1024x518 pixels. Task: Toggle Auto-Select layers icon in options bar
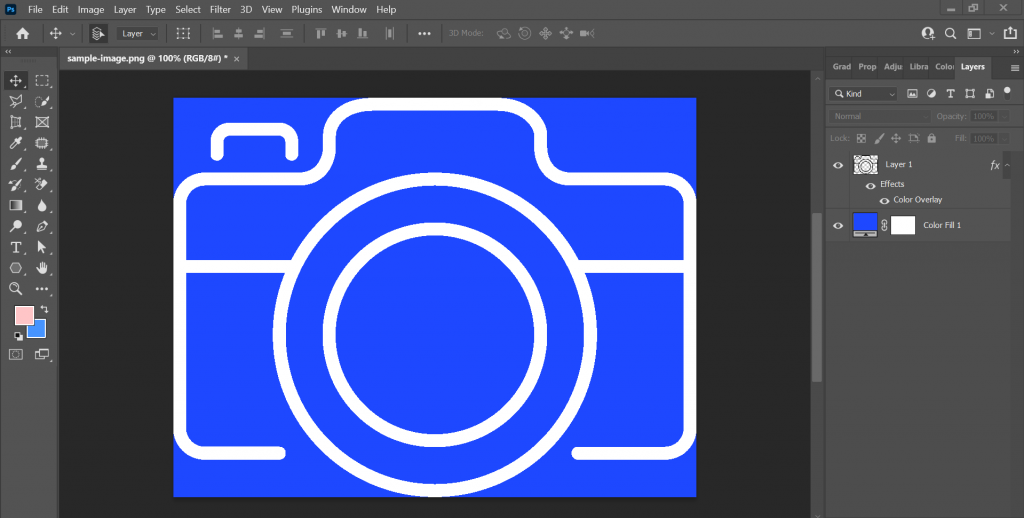[x=99, y=33]
